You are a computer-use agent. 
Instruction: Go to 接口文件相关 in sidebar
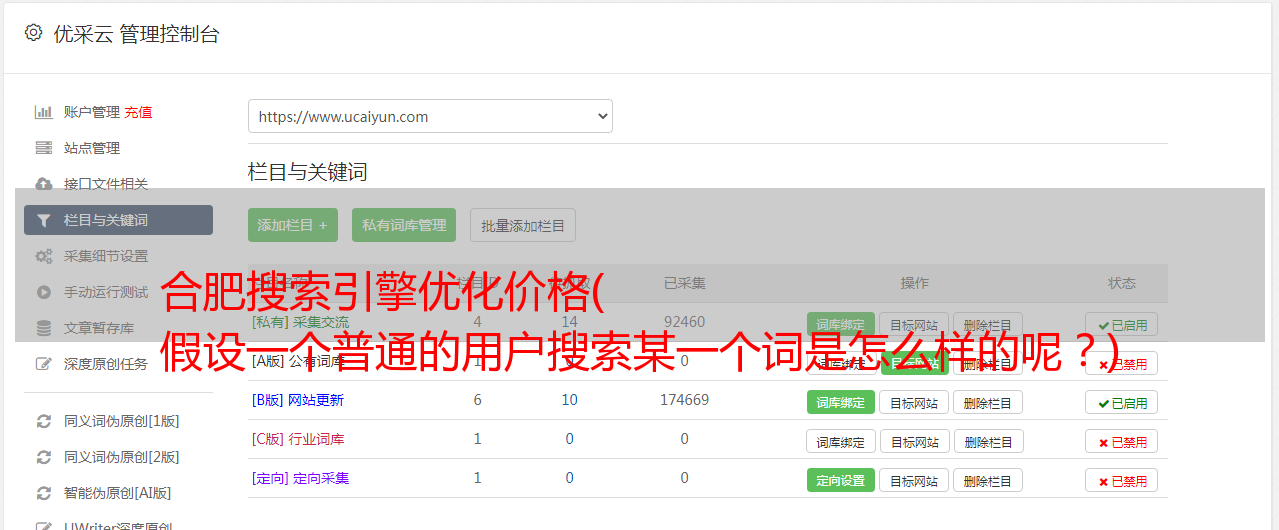[106, 184]
